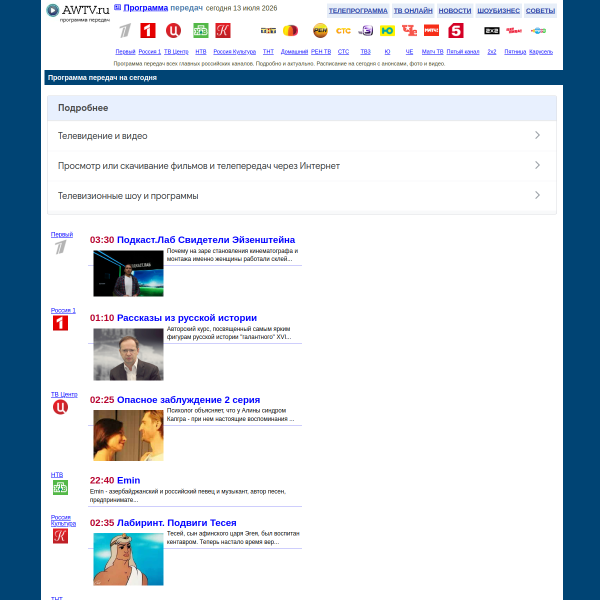
Task: Click the Подвиги Тесея cartoon thumbnail
Action: [128, 559]
